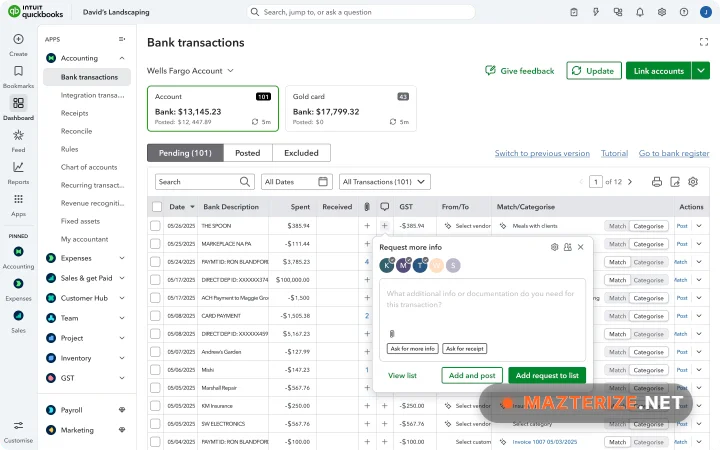Click the manage people icon in request popup

click(x=568, y=247)
